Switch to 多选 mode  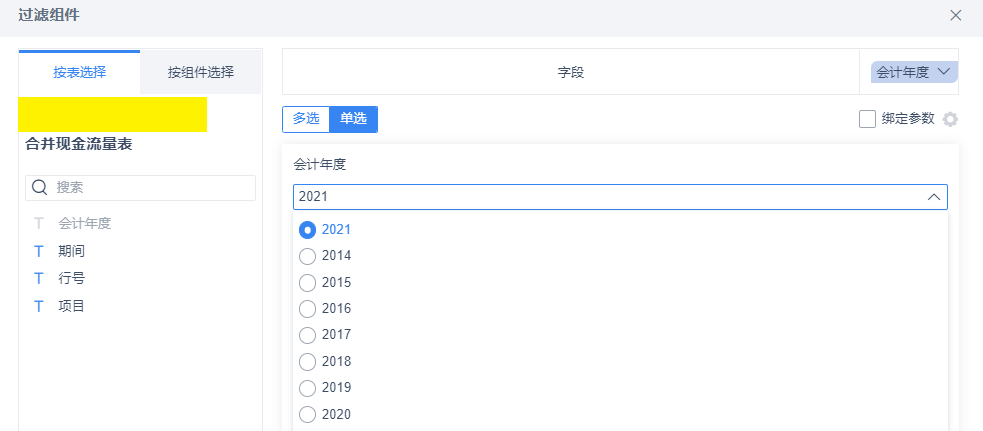pos(306,119)
